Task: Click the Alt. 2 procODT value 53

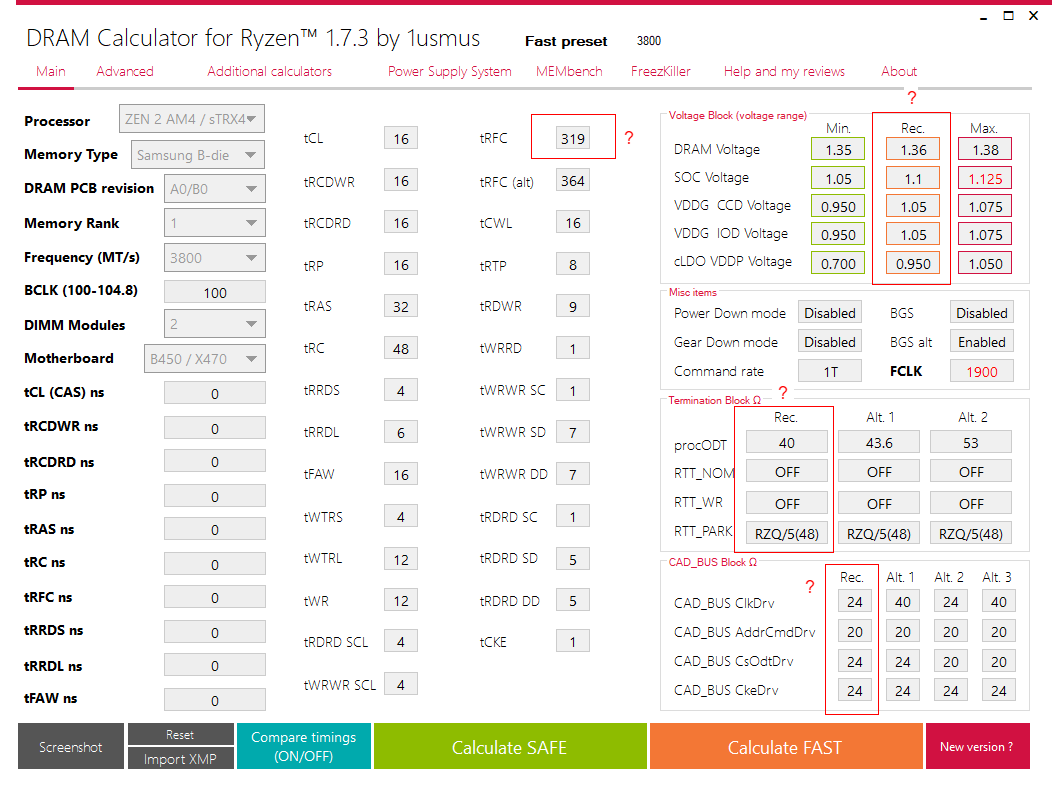Action: coord(971,442)
